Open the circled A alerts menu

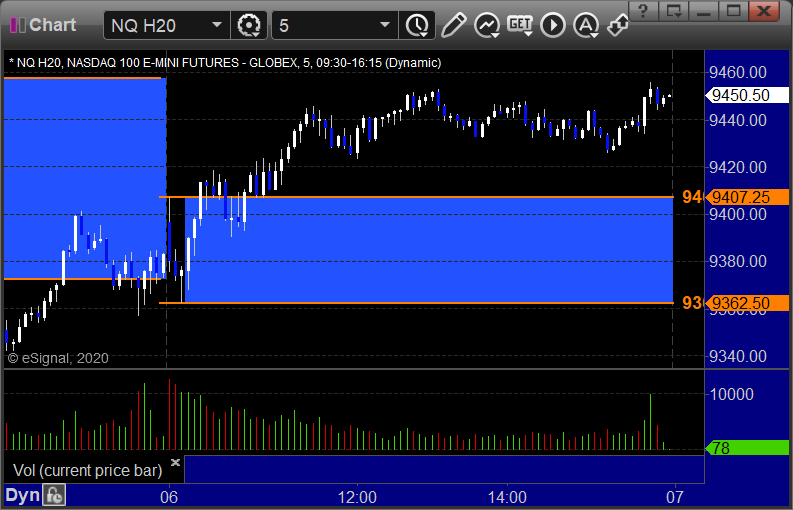pos(586,25)
